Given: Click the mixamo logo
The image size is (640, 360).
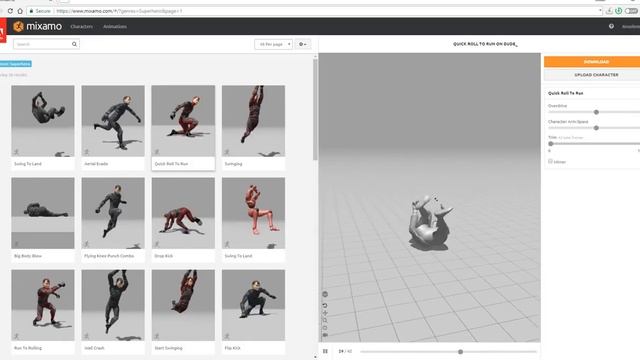Looking at the screenshot, I should pos(38,27).
